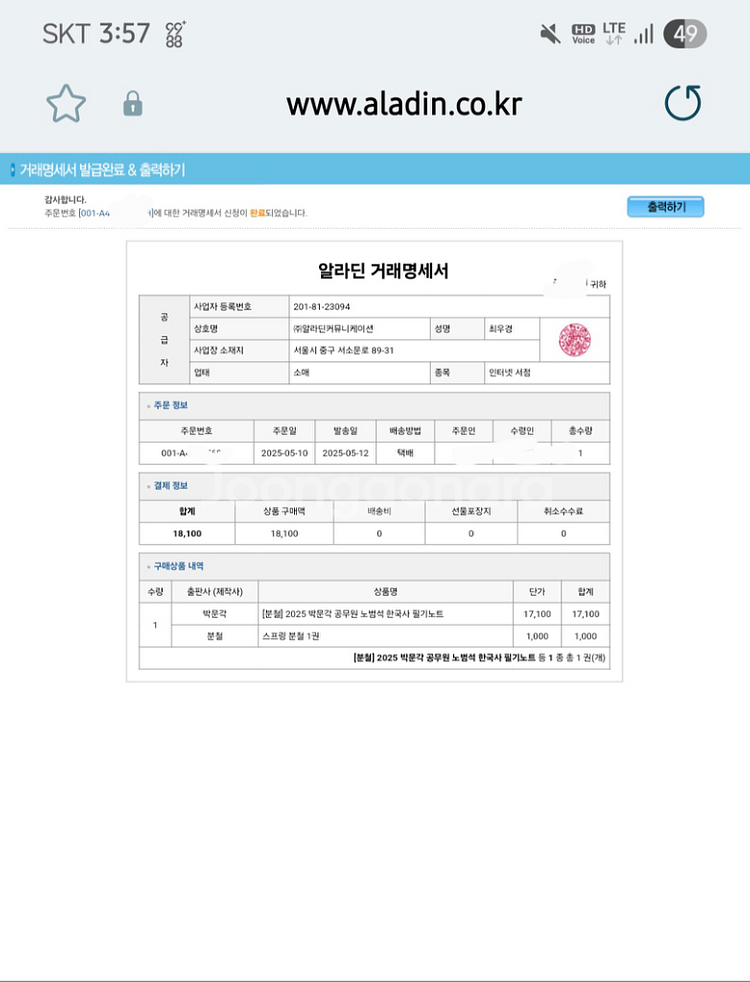Image resolution: width=750 pixels, height=982 pixels.
Task: Click the order number link 001-A4
Action: (x=94, y=213)
